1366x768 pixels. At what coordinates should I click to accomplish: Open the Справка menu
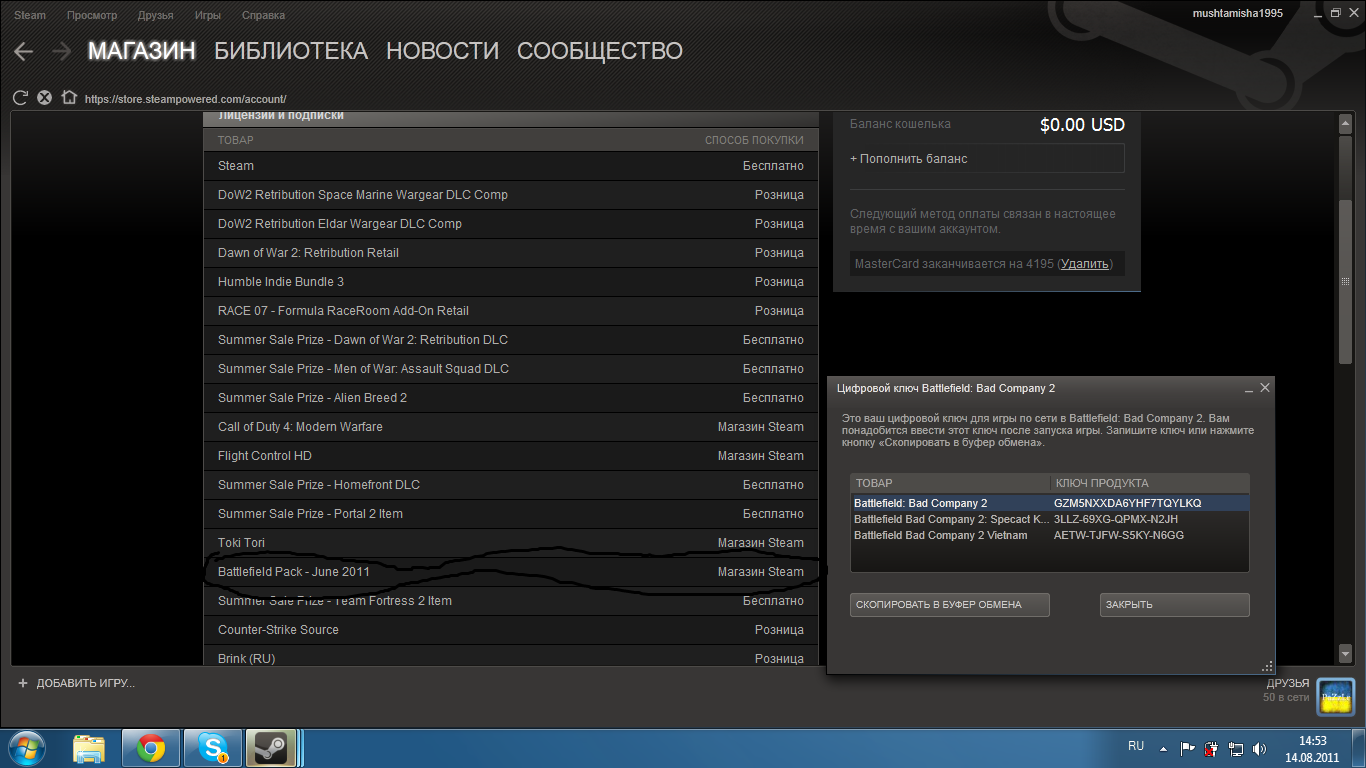[263, 15]
